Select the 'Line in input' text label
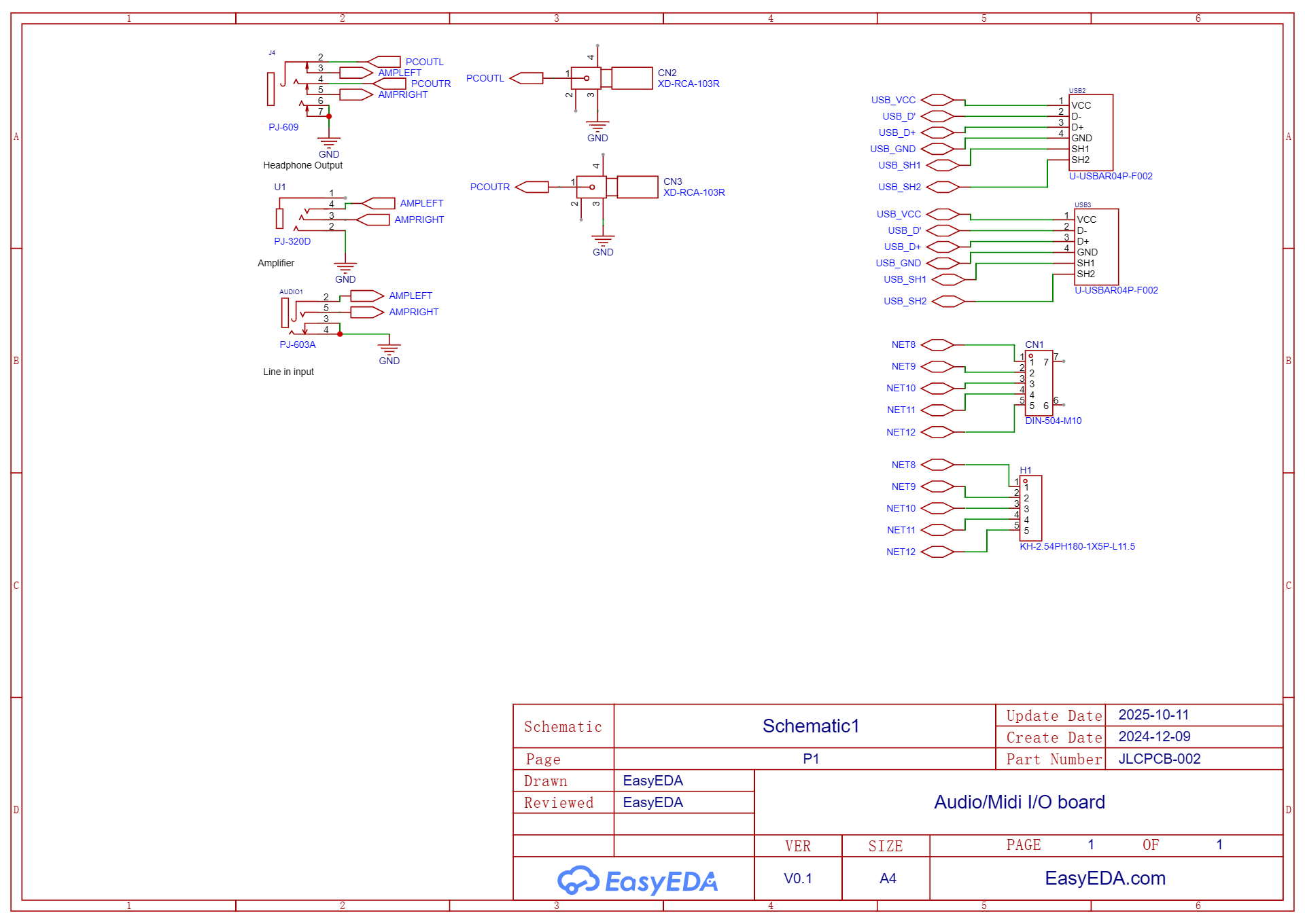This screenshot has width=1305, height=924. (288, 372)
